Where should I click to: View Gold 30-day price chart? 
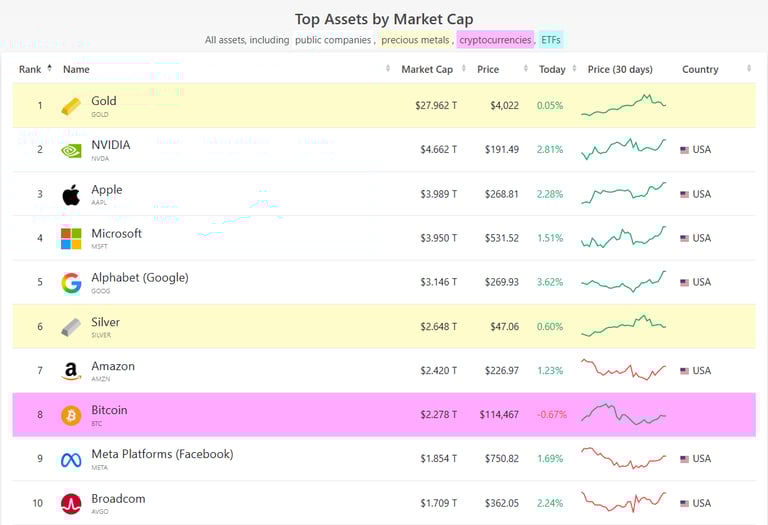coord(624,105)
